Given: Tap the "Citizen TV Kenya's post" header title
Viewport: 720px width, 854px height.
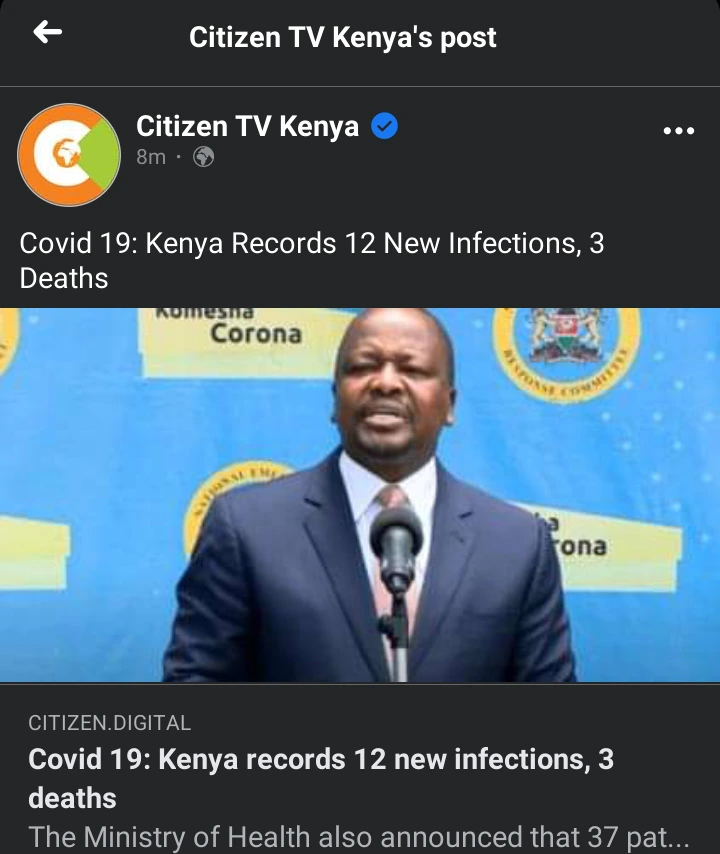Looking at the screenshot, I should coord(343,38).
